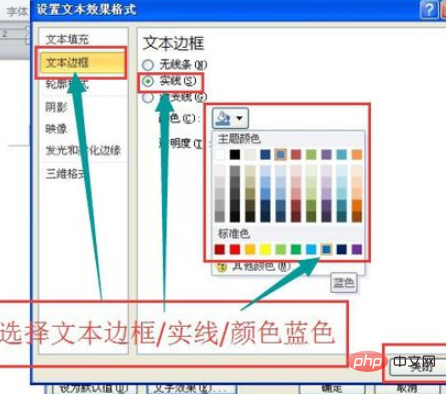
Task: Pick the orange theme color swatch
Action: 357,154
